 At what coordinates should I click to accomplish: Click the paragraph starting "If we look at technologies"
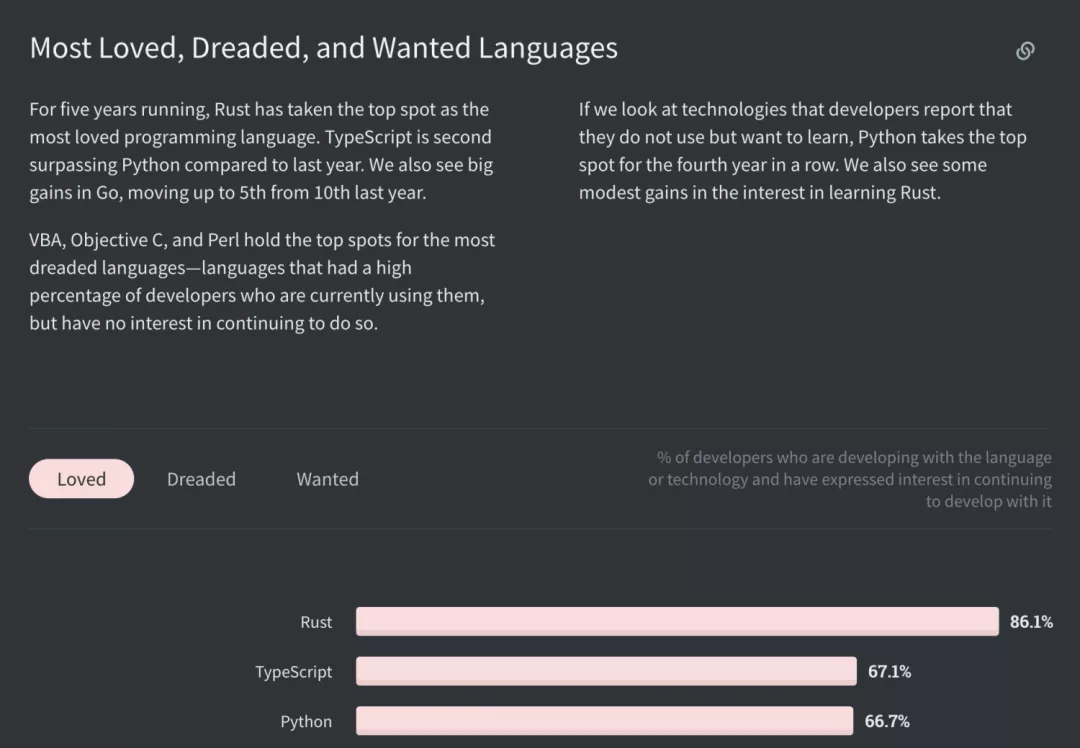802,151
